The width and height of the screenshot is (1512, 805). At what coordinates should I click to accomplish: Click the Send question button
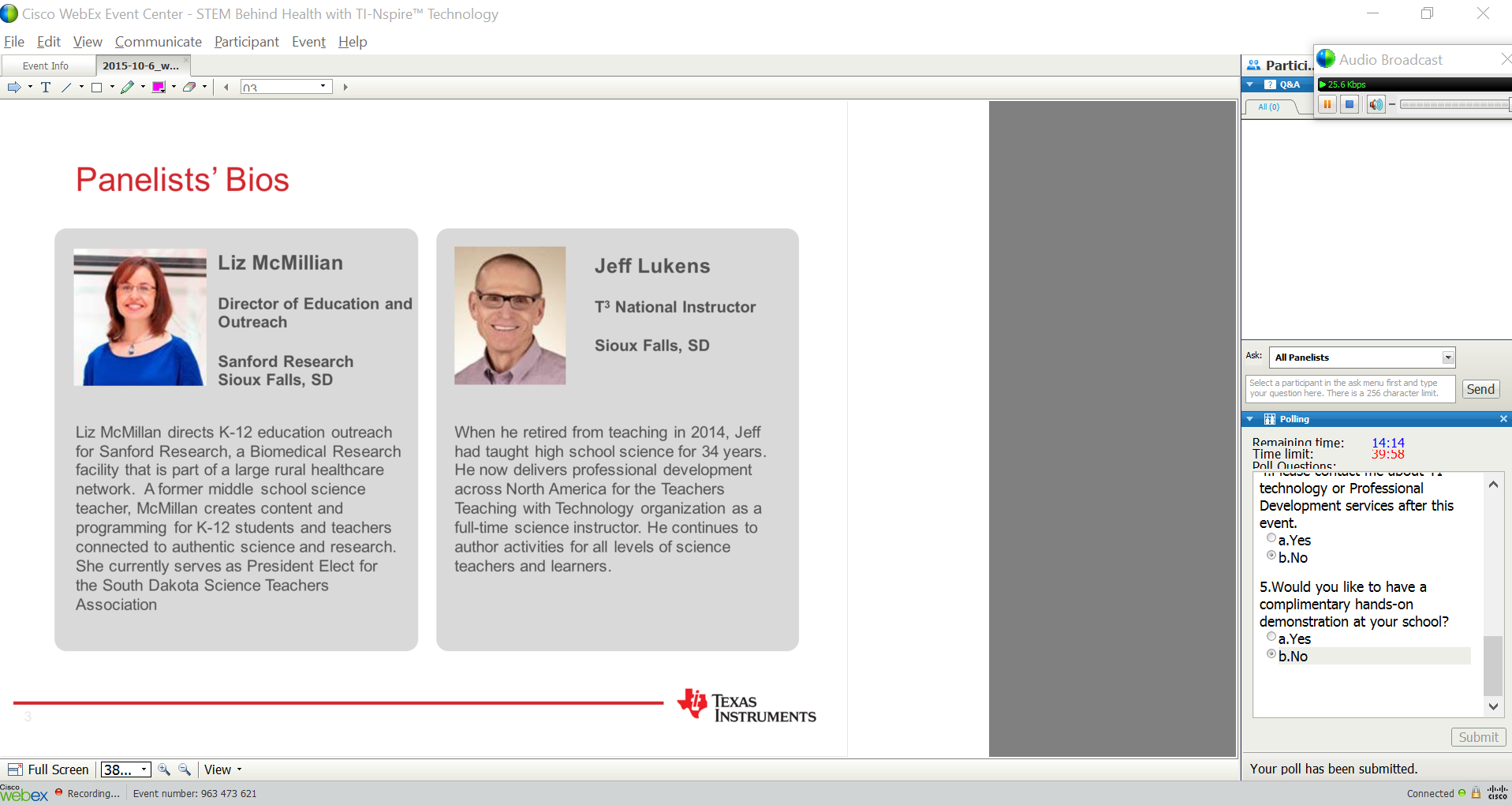coord(1480,389)
